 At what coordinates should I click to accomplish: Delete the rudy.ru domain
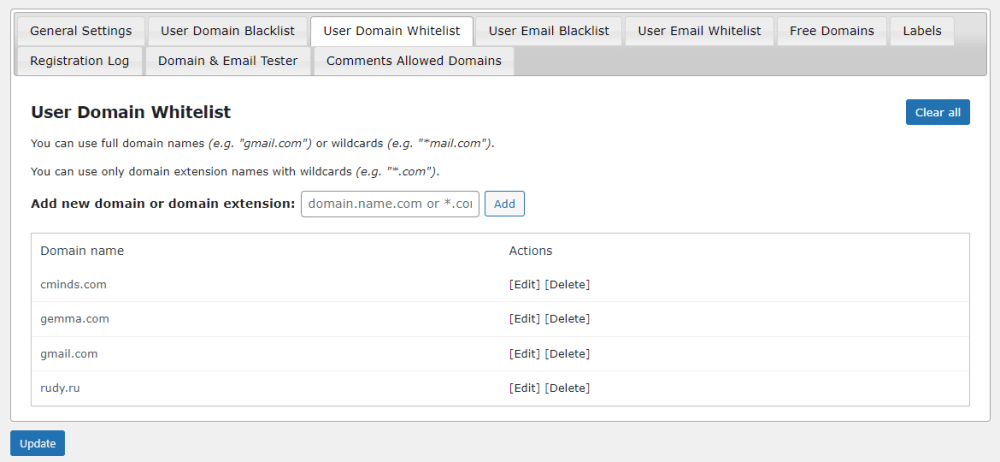567,388
